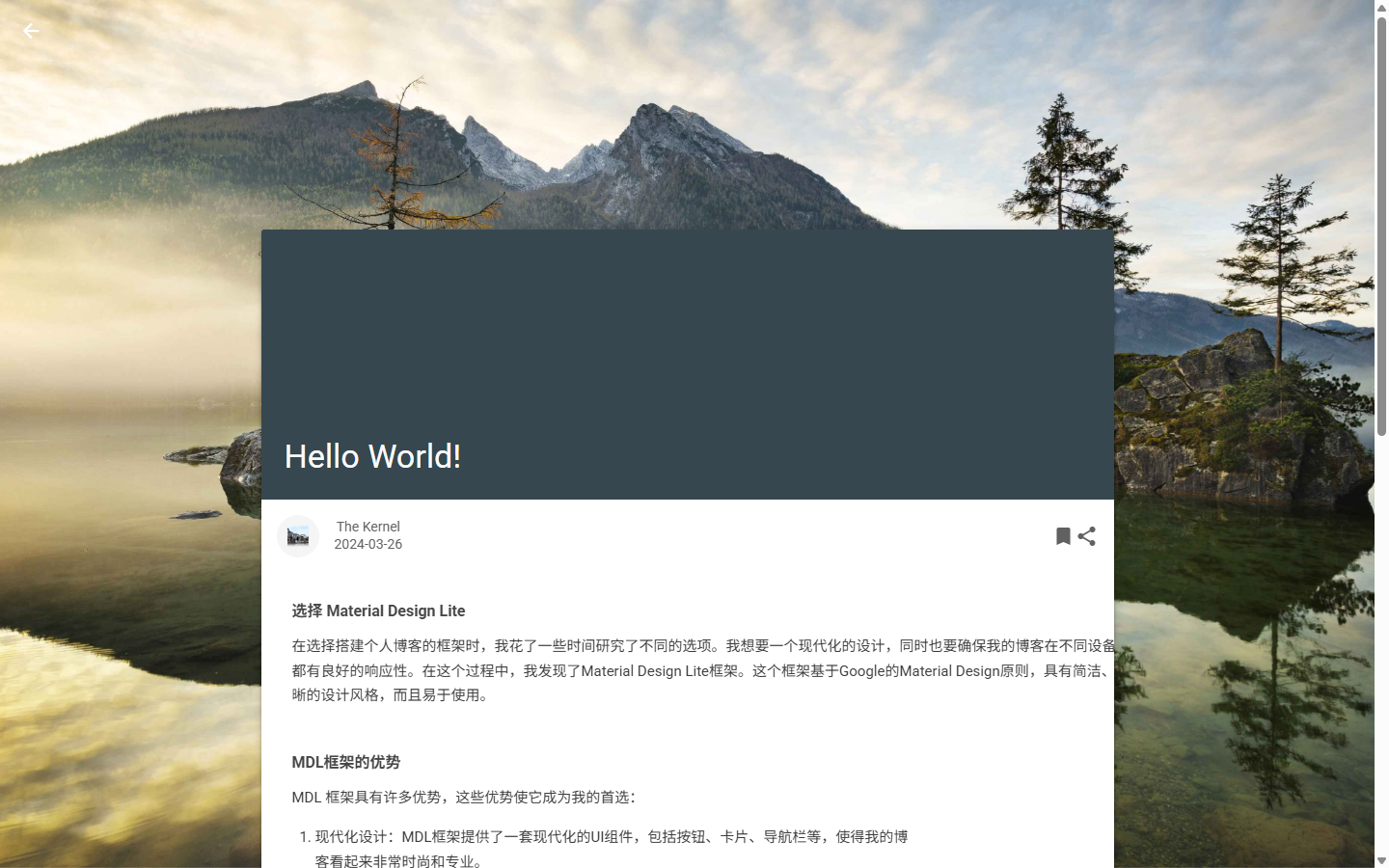The height and width of the screenshot is (868, 1389).
Task: Click the Hello World! post title
Action: pyautogui.click(x=372, y=456)
